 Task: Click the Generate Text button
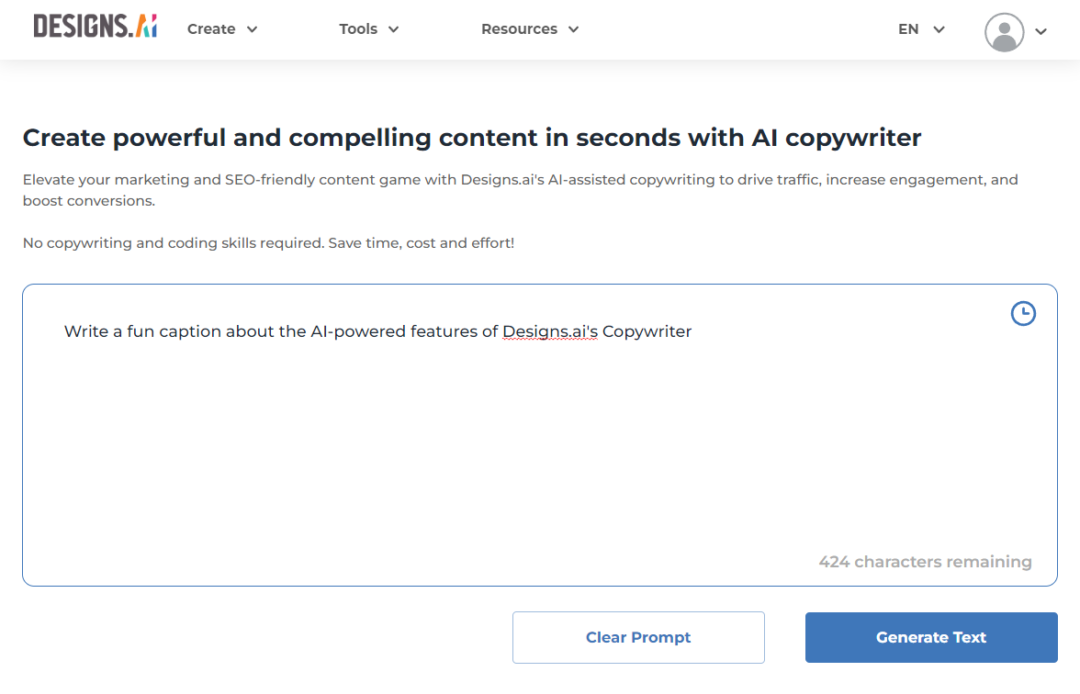(x=931, y=638)
